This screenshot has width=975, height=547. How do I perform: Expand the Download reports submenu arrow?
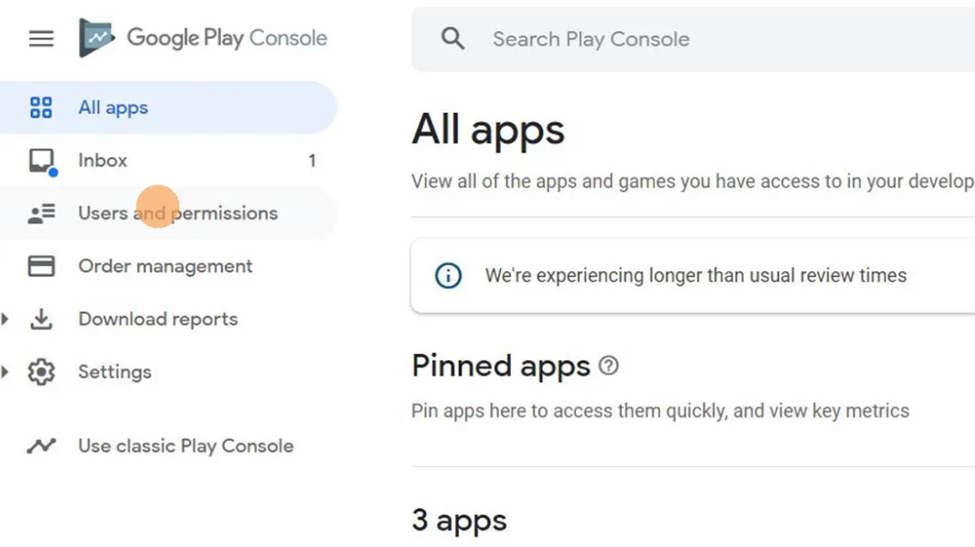(5, 319)
